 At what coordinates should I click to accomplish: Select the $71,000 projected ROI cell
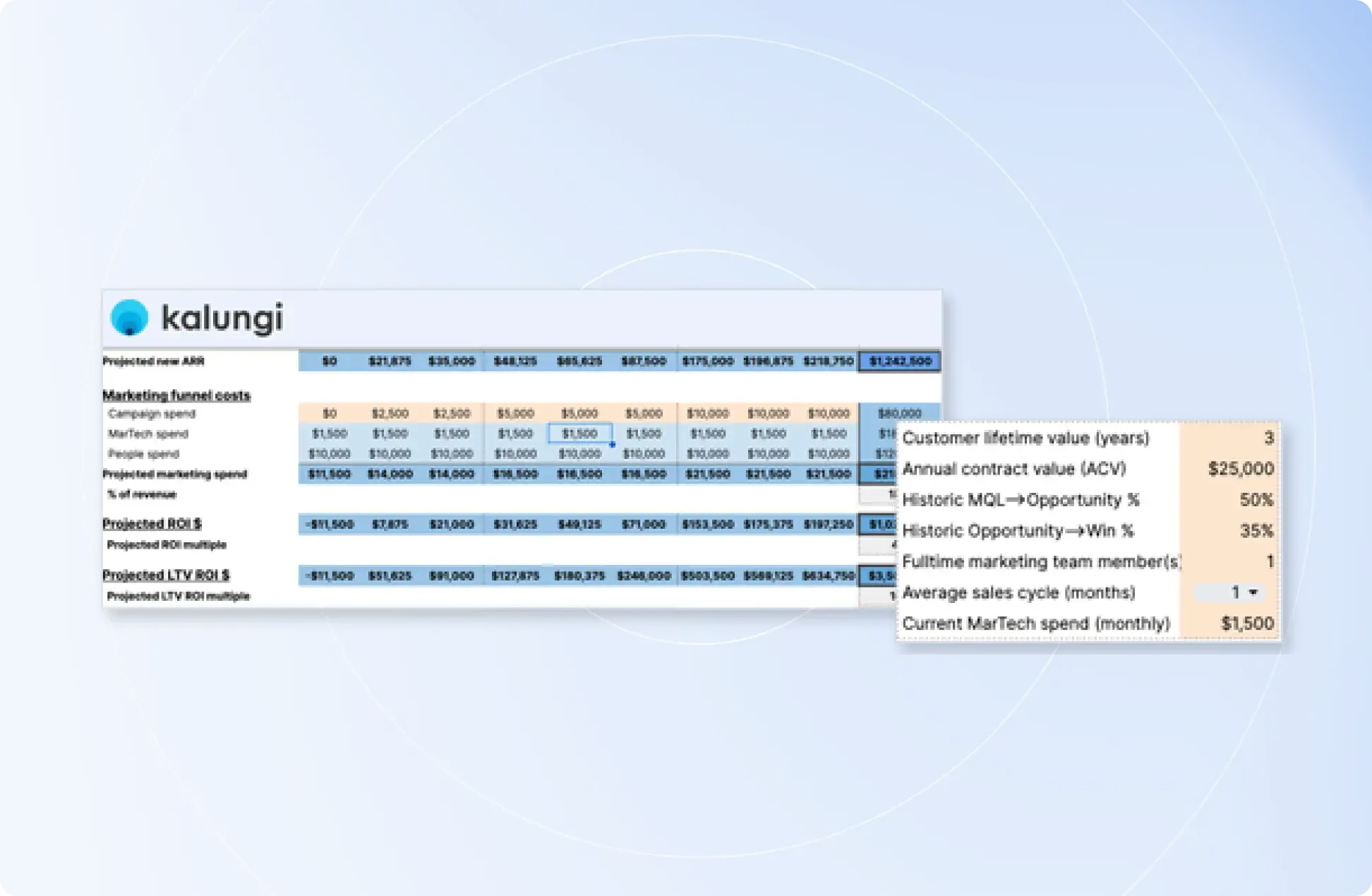tap(644, 524)
